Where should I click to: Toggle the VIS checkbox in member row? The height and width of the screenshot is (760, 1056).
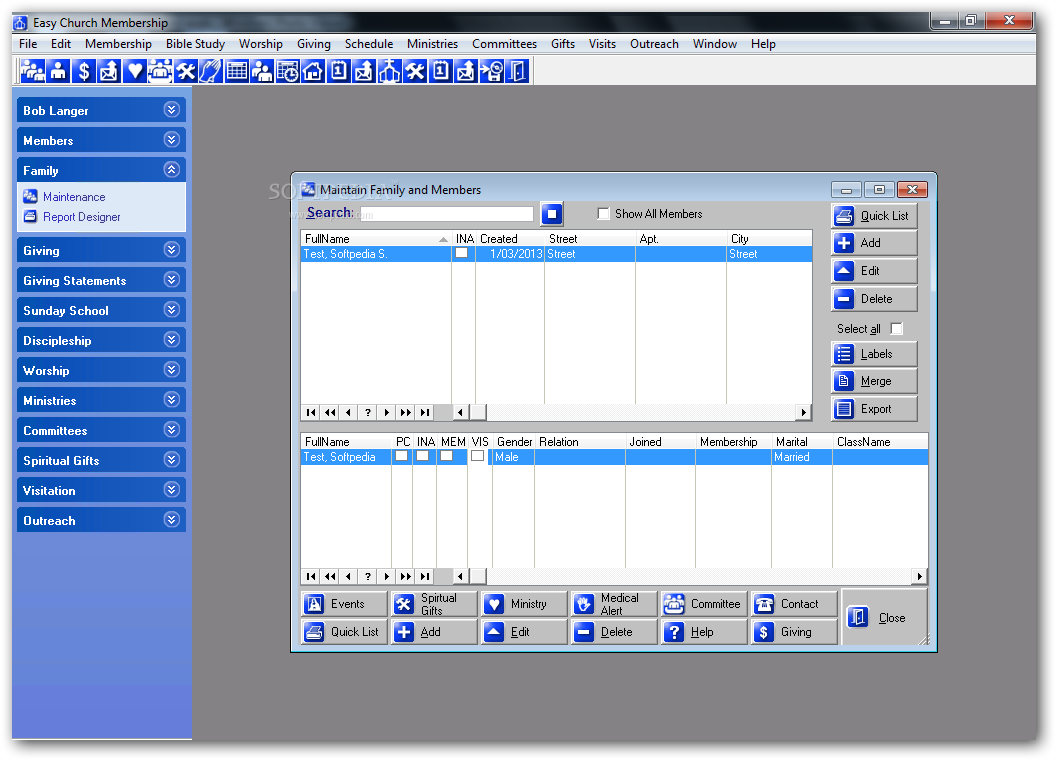(x=477, y=456)
